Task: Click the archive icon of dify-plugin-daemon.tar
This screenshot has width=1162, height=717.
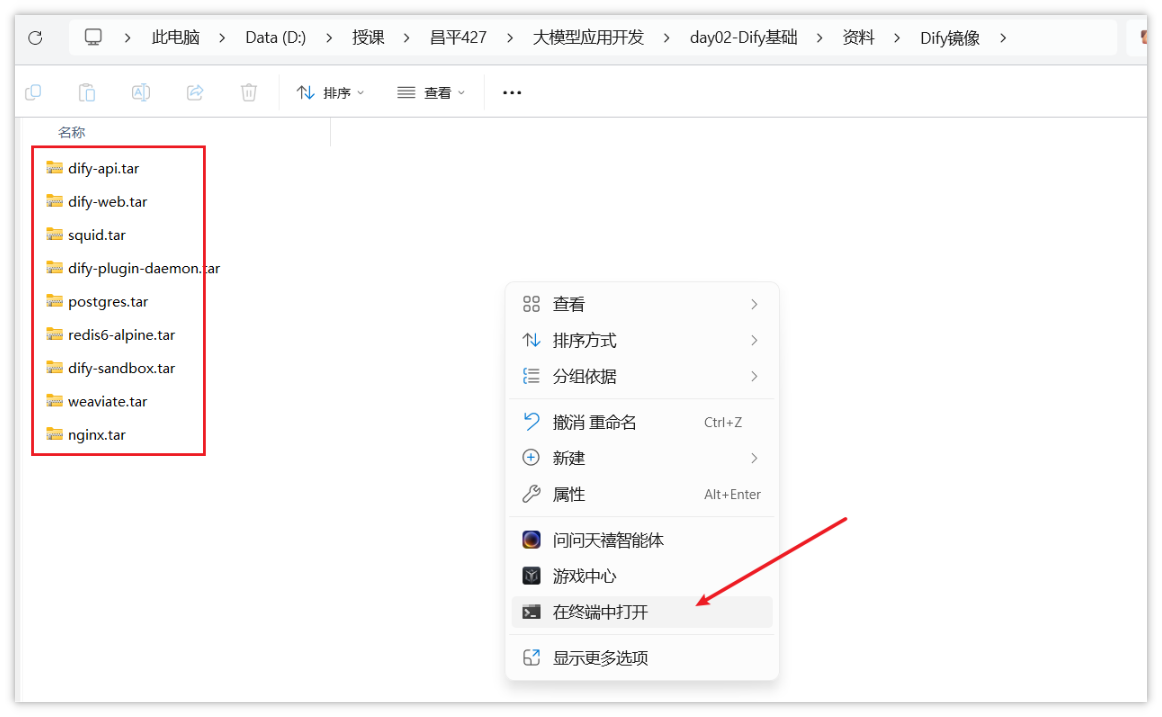Action: [x=54, y=267]
